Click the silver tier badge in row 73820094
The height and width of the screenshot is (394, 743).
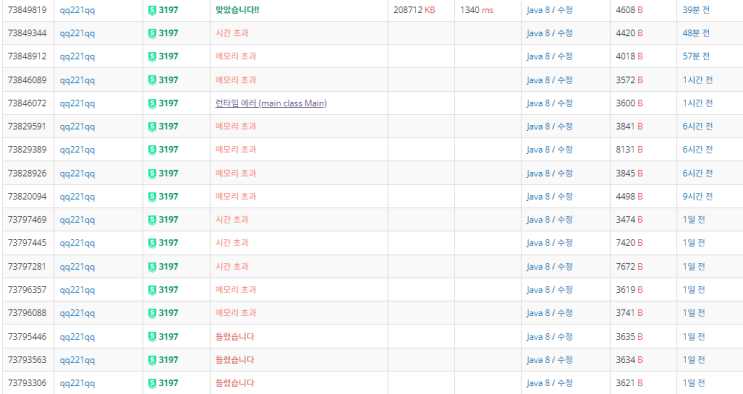click(x=152, y=197)
